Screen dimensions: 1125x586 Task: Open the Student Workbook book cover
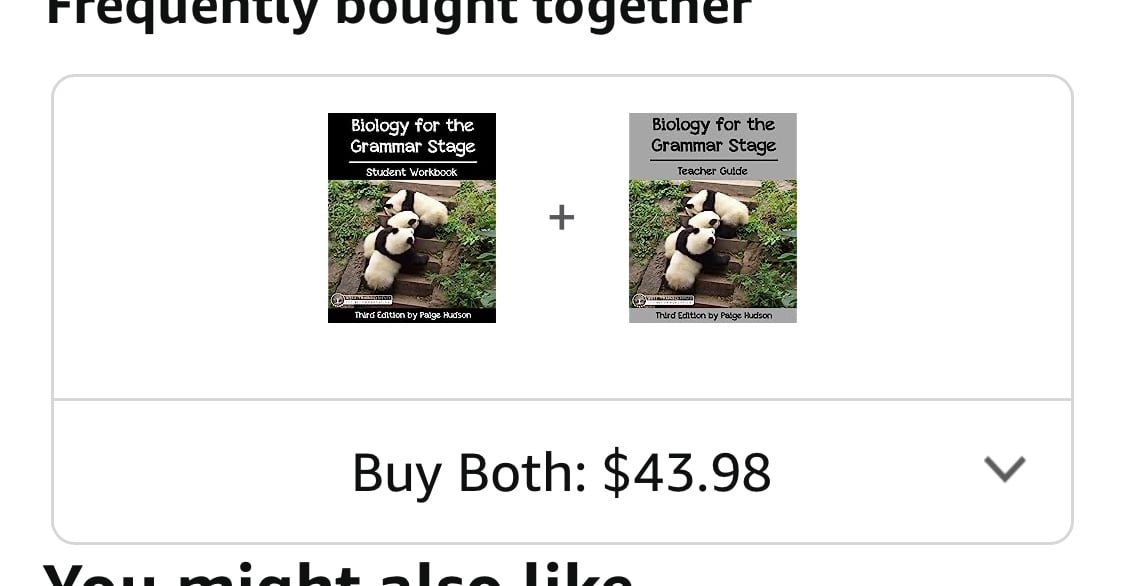[412, 218]
